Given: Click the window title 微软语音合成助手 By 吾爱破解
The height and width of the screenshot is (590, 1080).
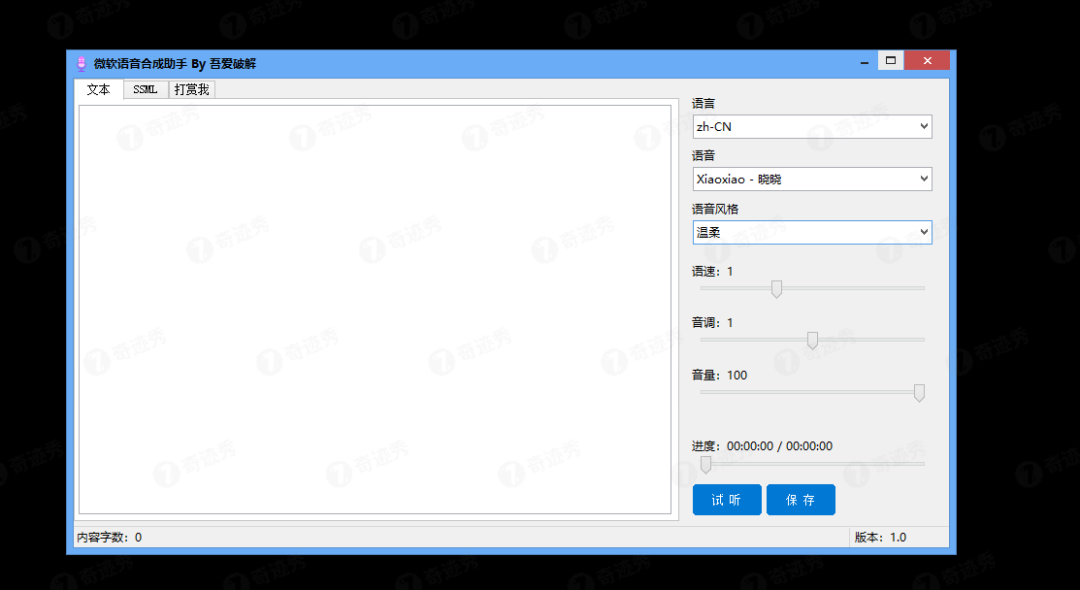Looking at the screenshot, I should point(175,63).
